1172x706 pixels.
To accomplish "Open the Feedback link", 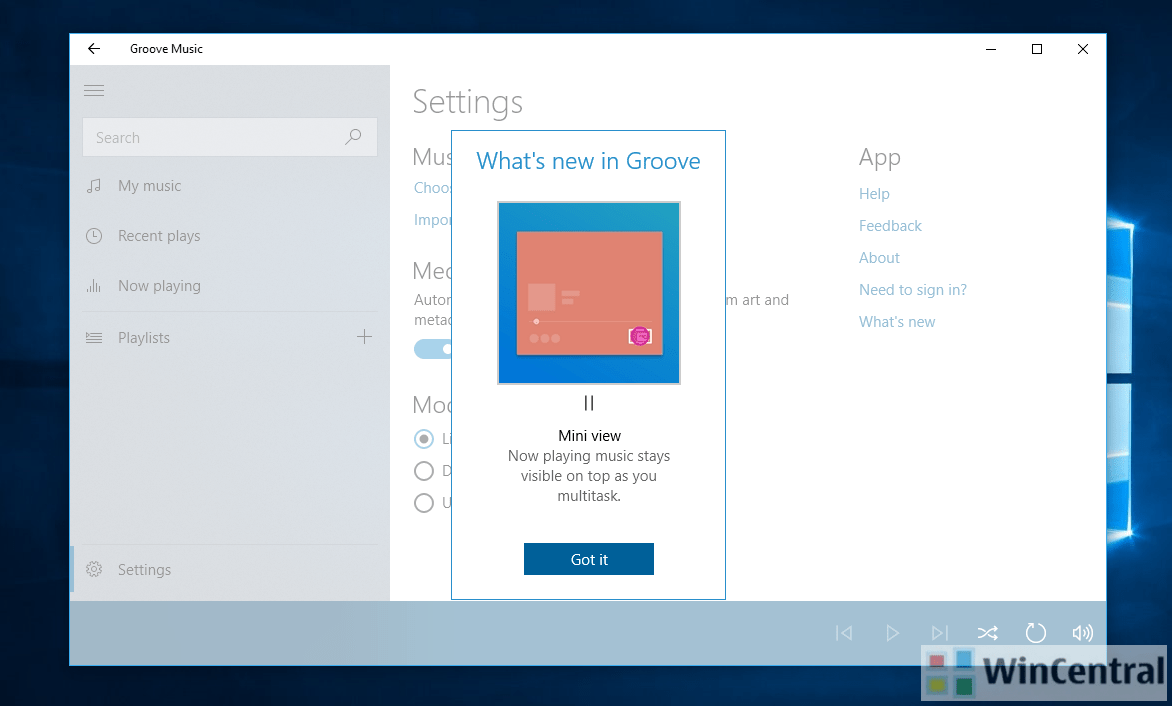I will pyautogui.click(x=890, y=225).
